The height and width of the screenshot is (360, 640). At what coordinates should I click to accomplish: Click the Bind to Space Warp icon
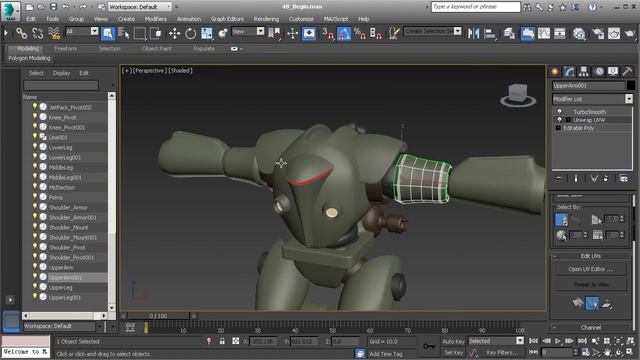pos(54,33)
